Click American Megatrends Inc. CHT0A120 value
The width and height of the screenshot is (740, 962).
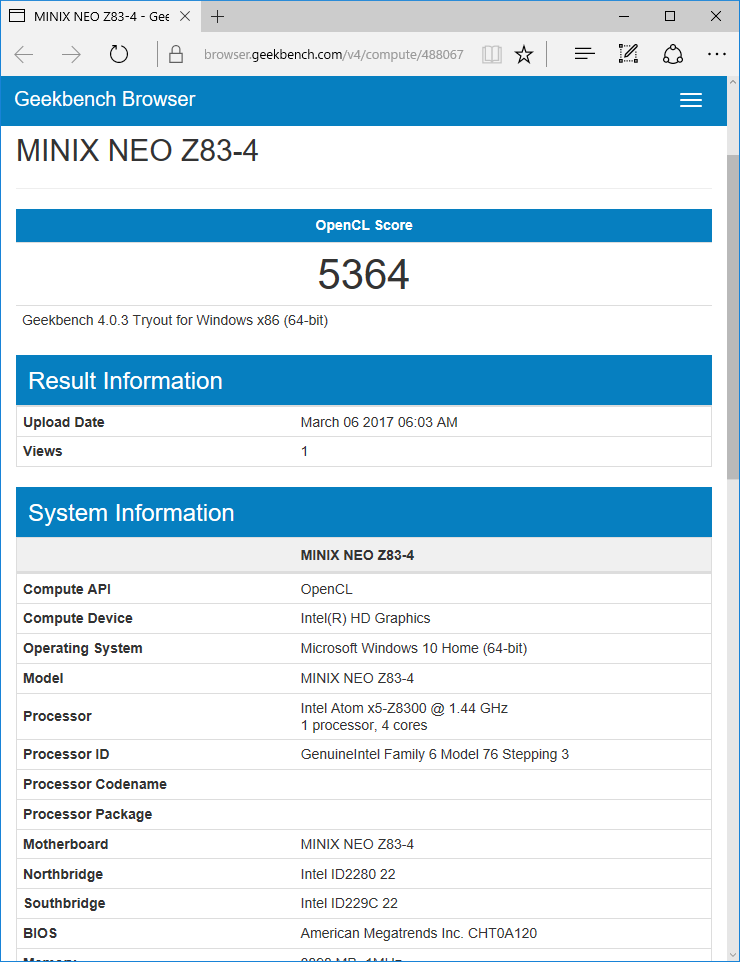tap(418, 933)
